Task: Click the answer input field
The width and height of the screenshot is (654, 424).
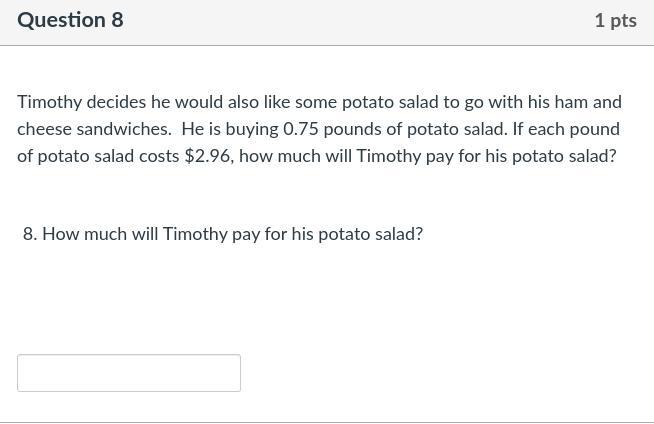Action: click(x=129, y=373)
